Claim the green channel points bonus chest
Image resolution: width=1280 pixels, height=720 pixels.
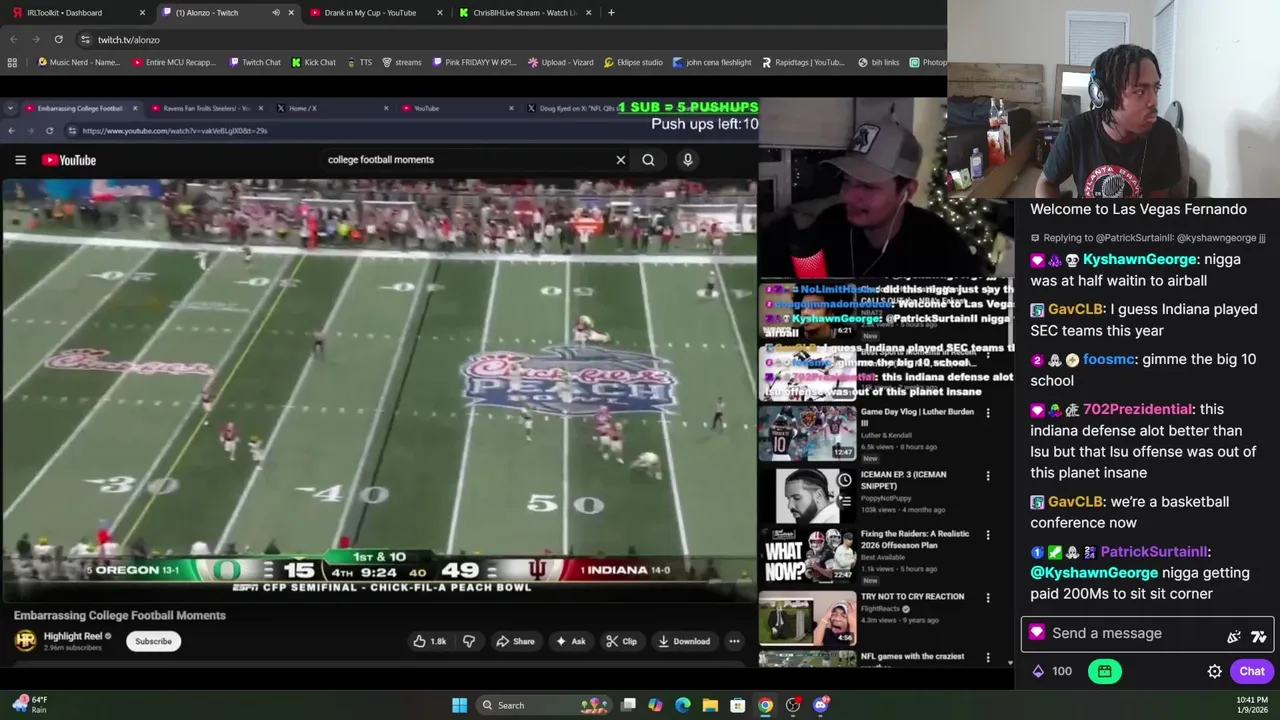[1105, 671]
